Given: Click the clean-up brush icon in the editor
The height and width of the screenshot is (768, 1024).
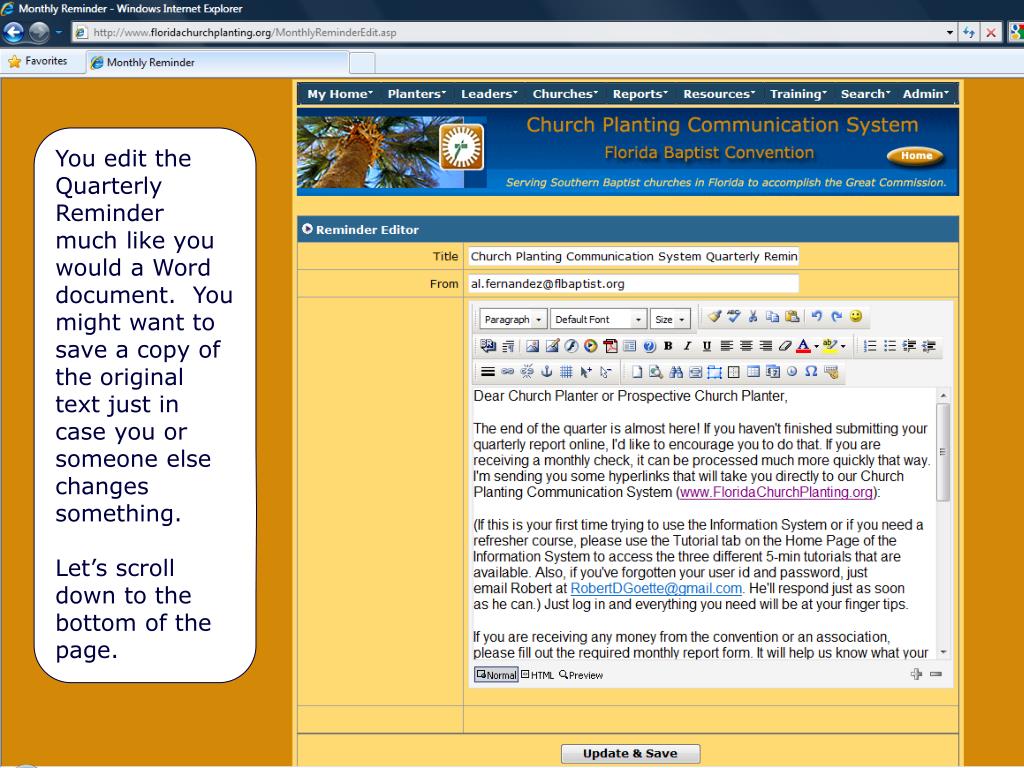Looking at the screenshot, I should pos(714,317).
